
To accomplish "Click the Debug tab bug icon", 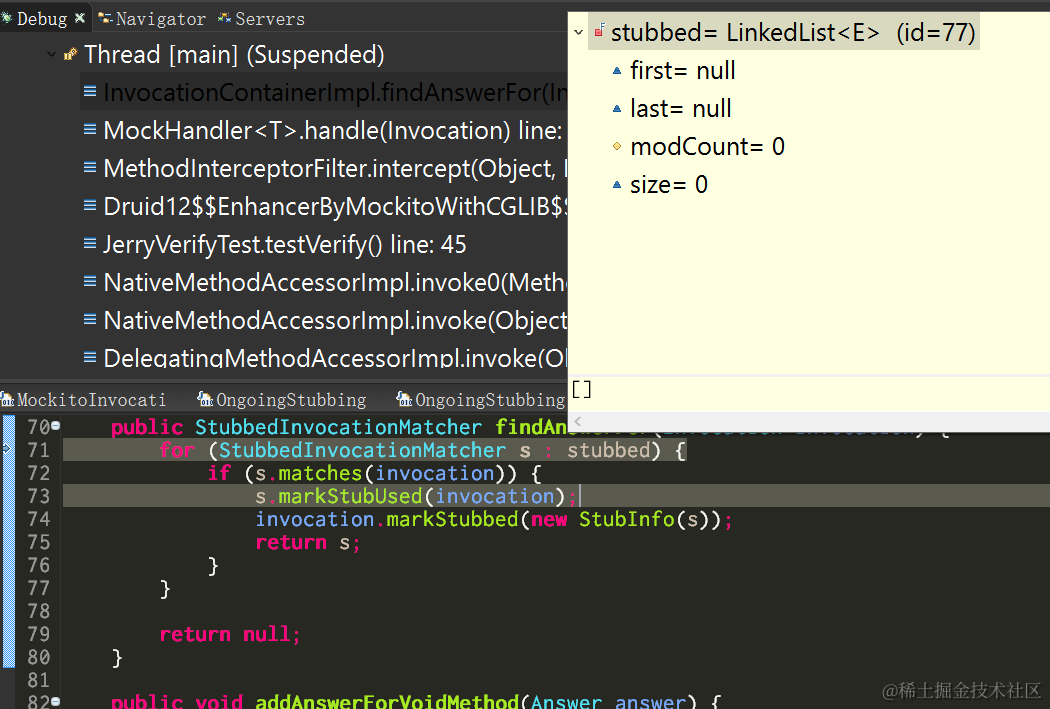I will coord(7,18).
